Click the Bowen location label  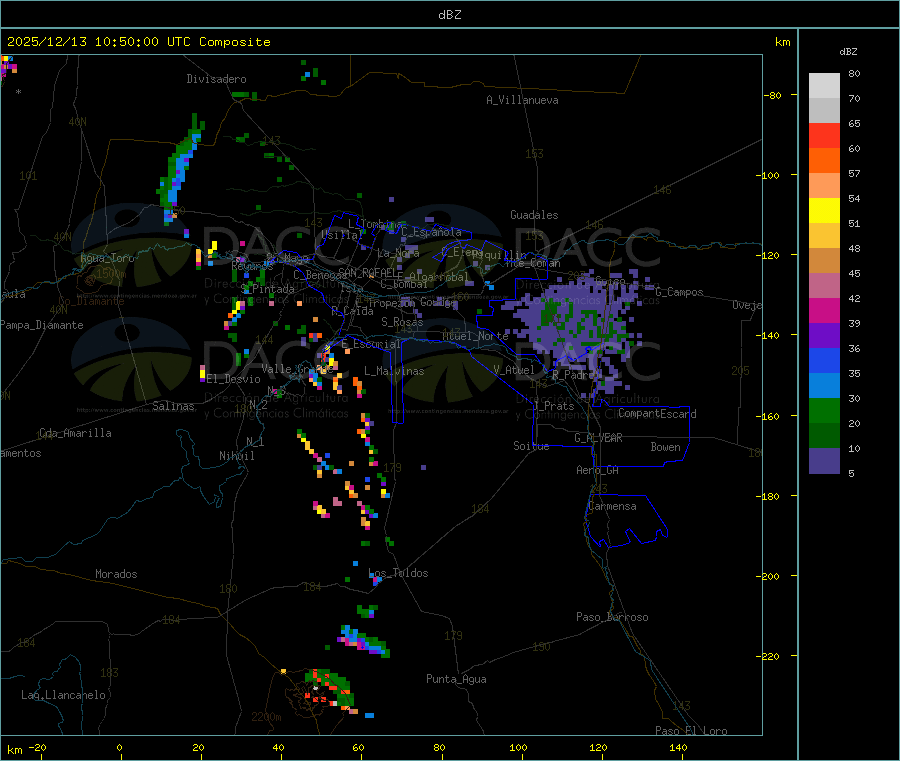point(665,448)
